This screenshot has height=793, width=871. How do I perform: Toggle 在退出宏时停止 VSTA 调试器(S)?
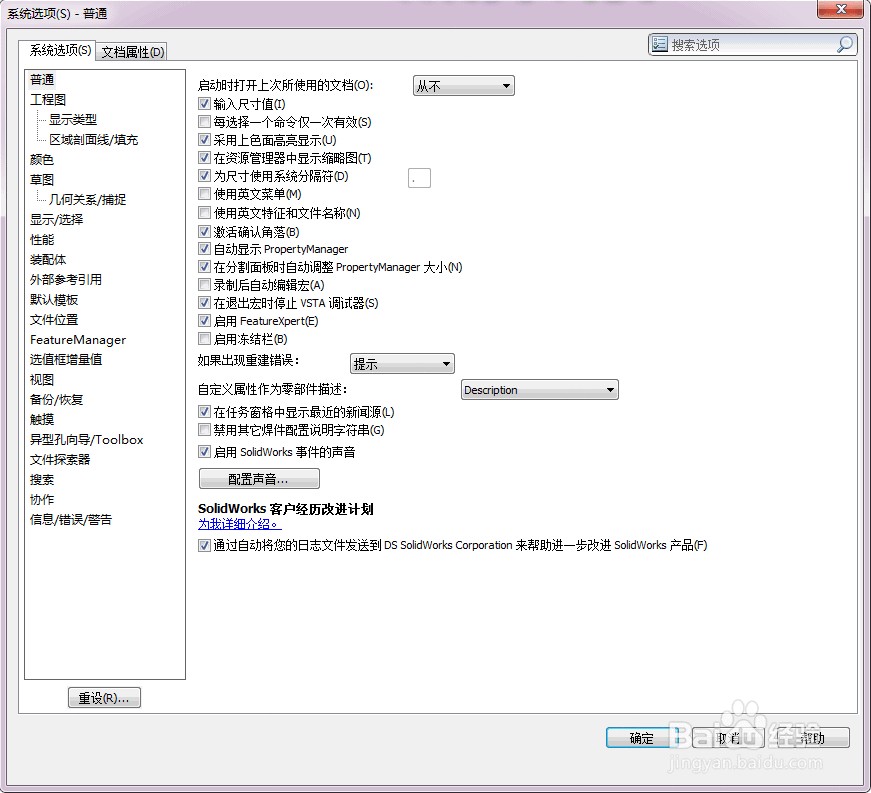point(204,303)
